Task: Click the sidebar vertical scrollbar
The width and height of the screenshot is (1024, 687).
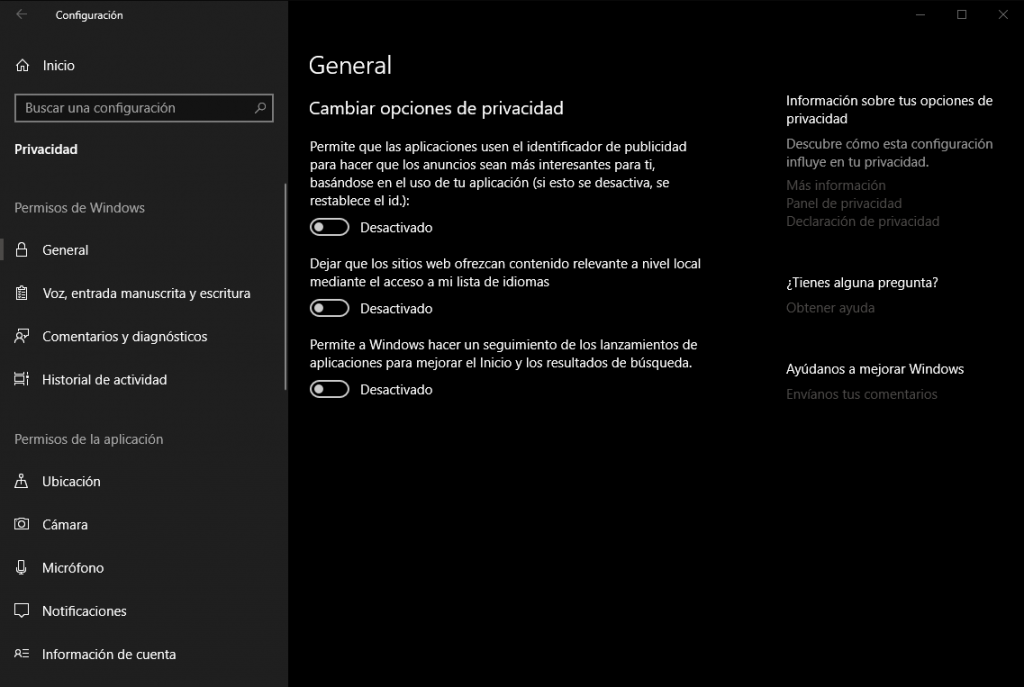Action: [x=285, y=287]
